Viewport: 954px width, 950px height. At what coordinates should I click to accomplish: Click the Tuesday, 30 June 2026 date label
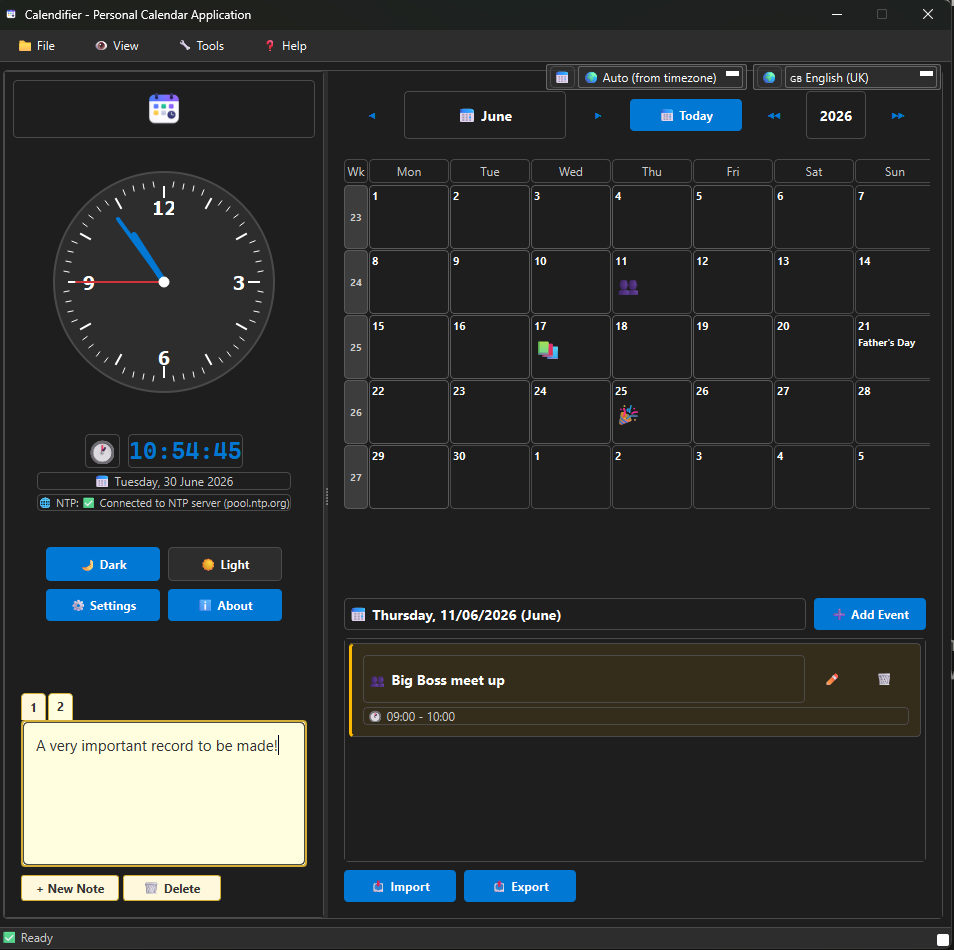(x=164, y=481)
